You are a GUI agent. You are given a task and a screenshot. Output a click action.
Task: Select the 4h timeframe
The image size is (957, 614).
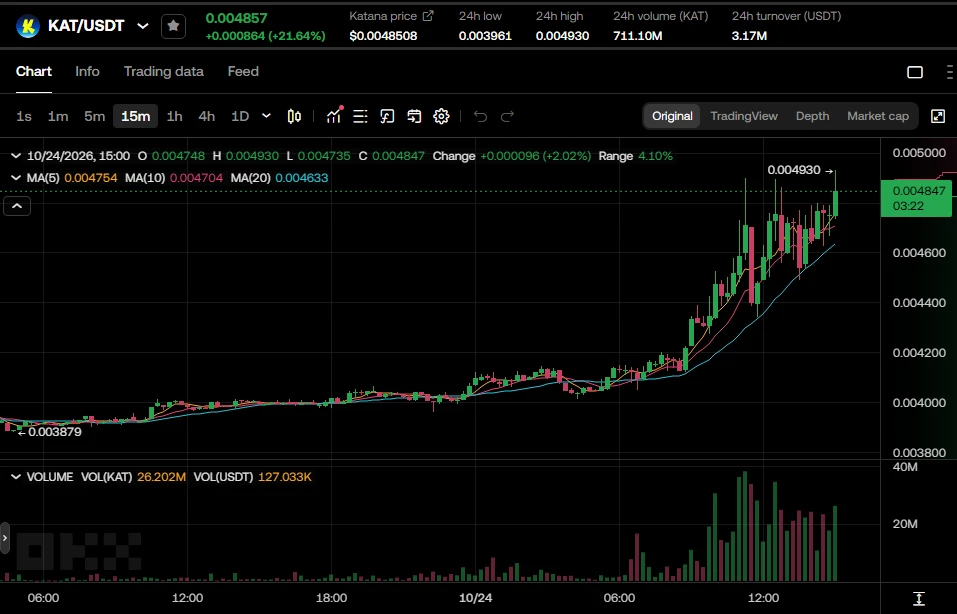click(x=207, y=116)
